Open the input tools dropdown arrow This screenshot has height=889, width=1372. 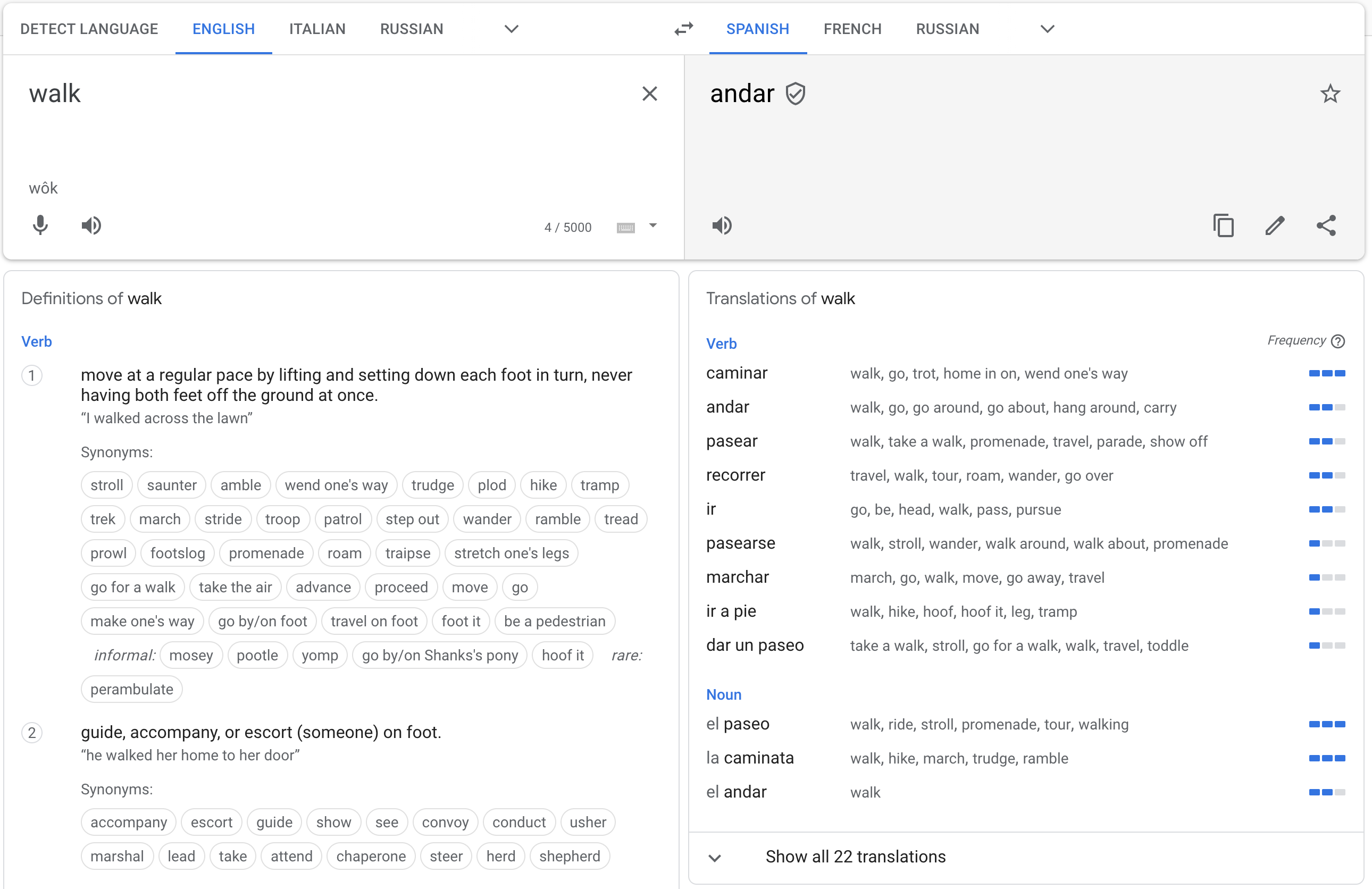pos(652,225)
